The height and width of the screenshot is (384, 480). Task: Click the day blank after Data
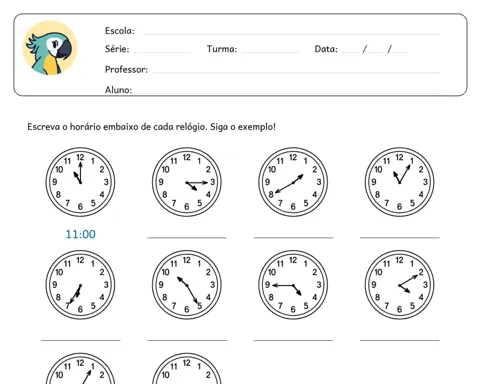351,52
